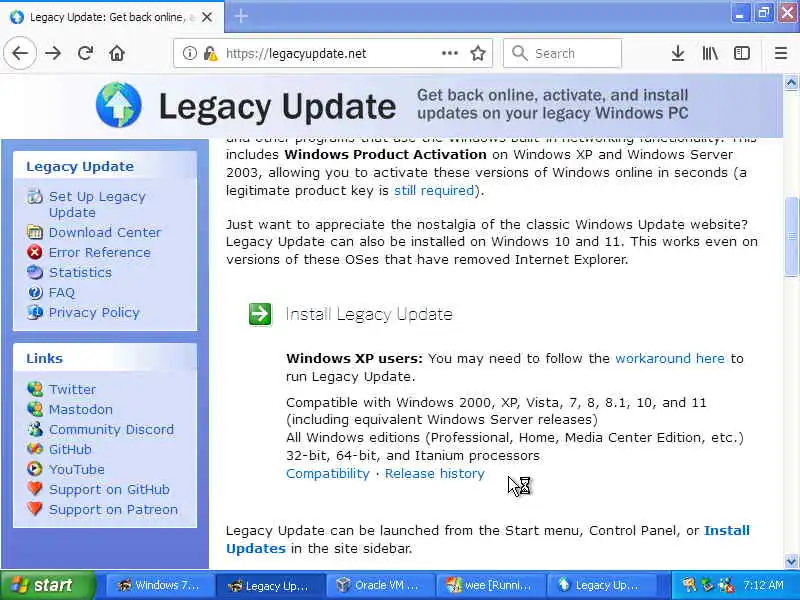Viewport: 800px width, 600px height.
Task: Bookmark this page with the star icon
Action: tap(478, 53)
